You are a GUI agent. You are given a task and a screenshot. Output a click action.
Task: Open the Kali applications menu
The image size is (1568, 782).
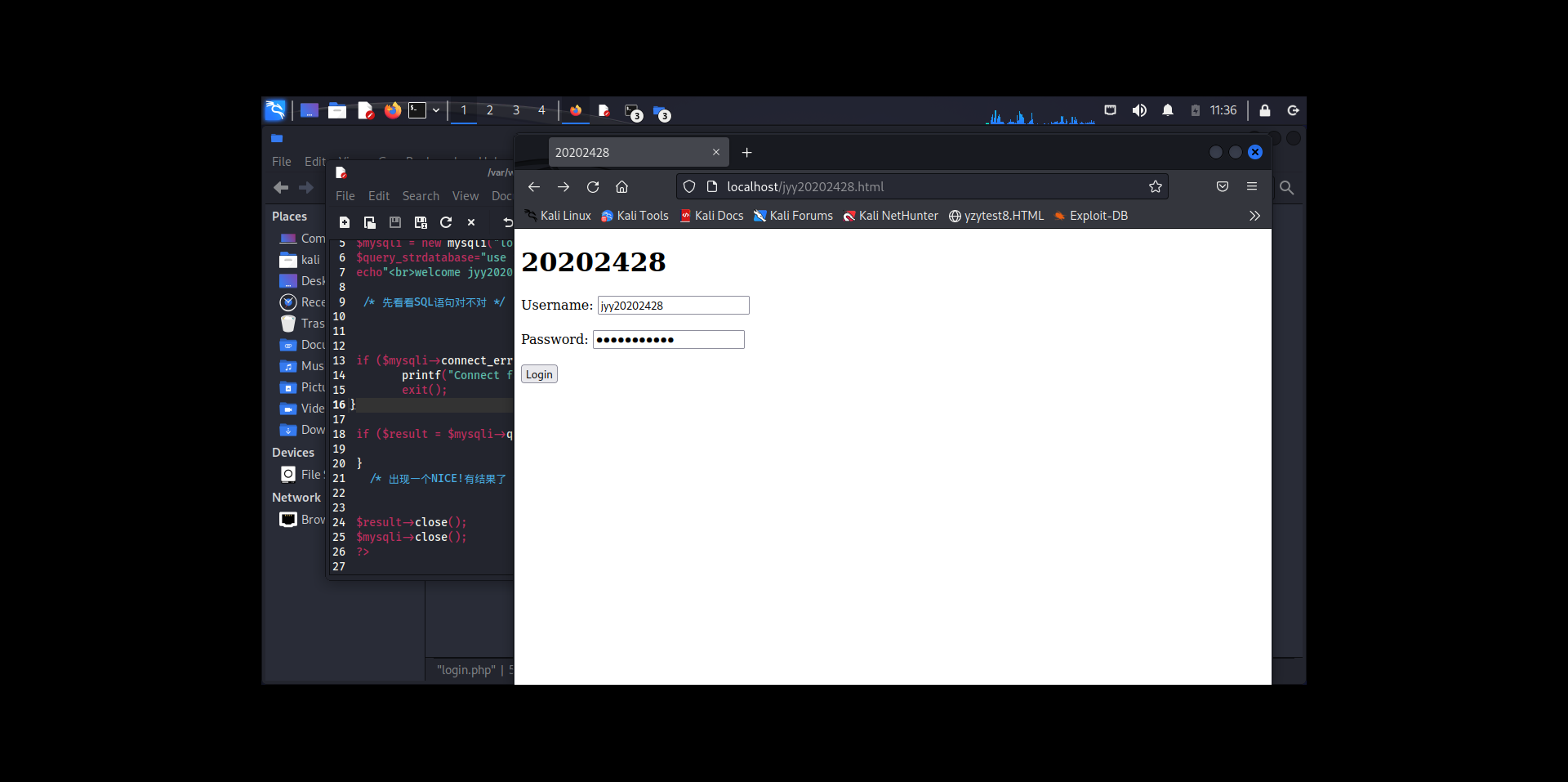pos(275,110)
